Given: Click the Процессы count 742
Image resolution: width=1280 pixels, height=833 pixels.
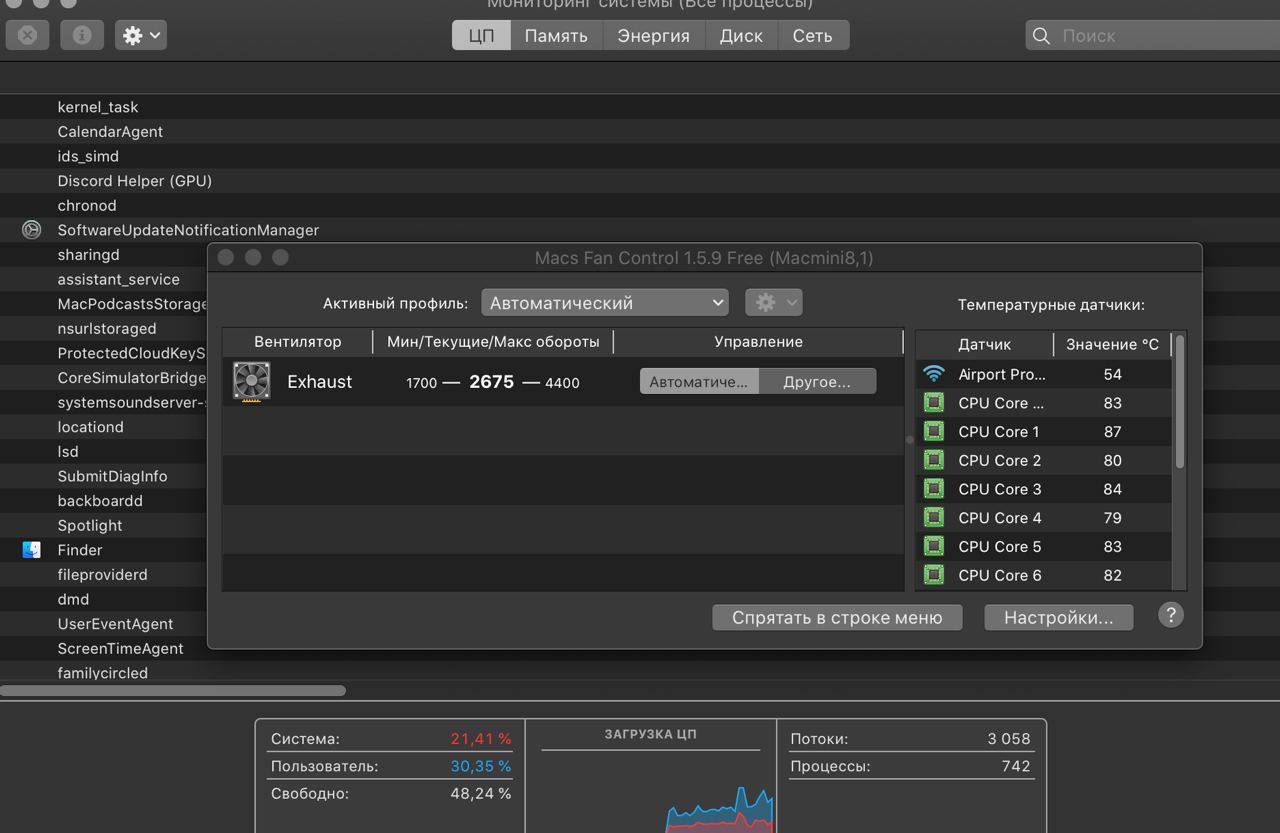Looking at the screenshot, I should pos(1015,766).
